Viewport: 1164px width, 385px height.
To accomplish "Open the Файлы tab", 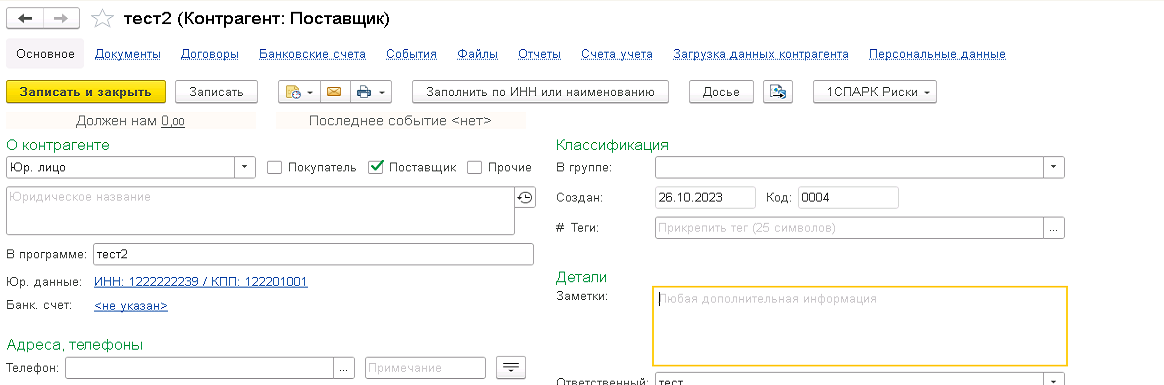I will (477, 54).
